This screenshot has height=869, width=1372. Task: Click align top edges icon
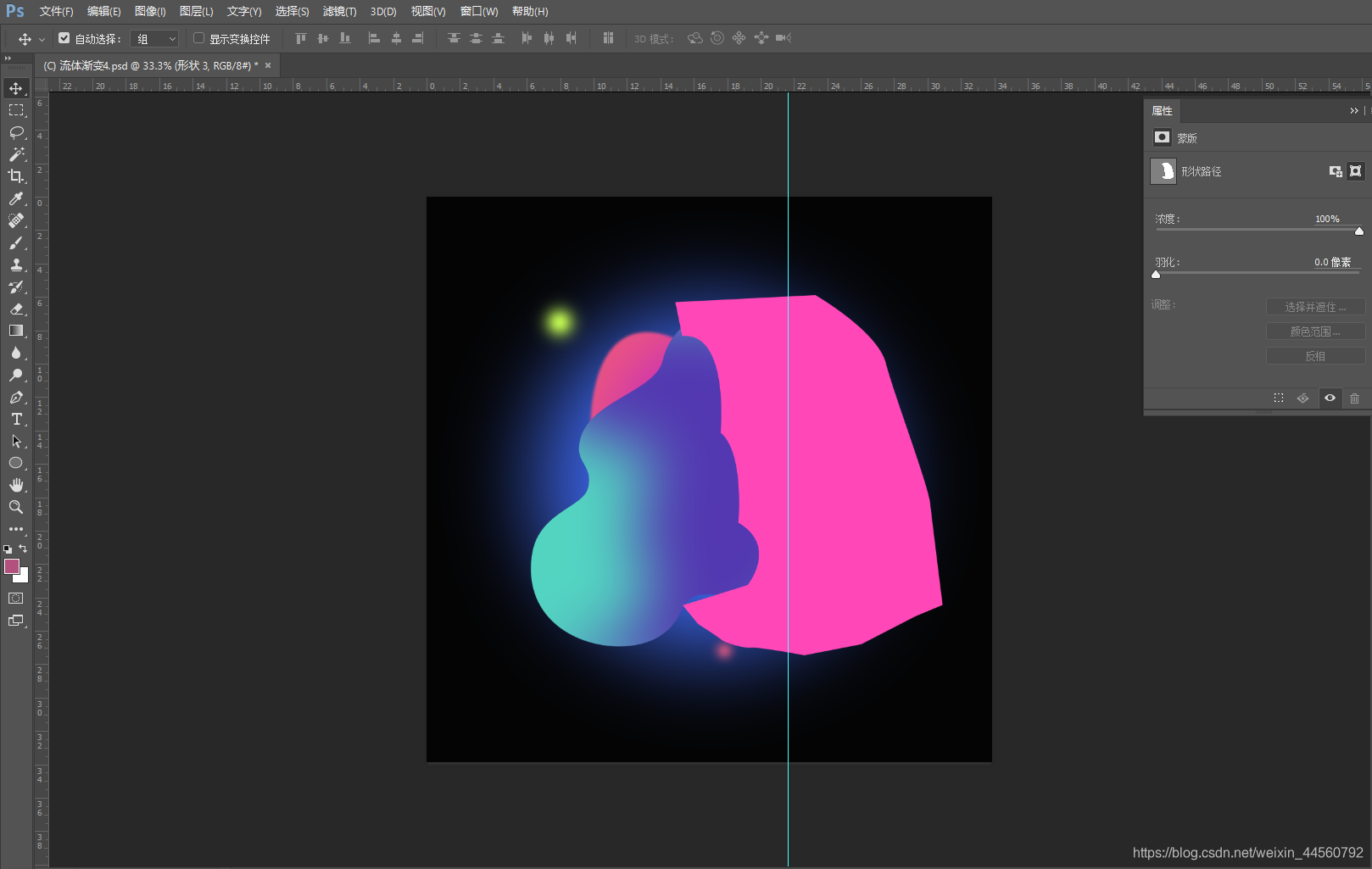300,38
